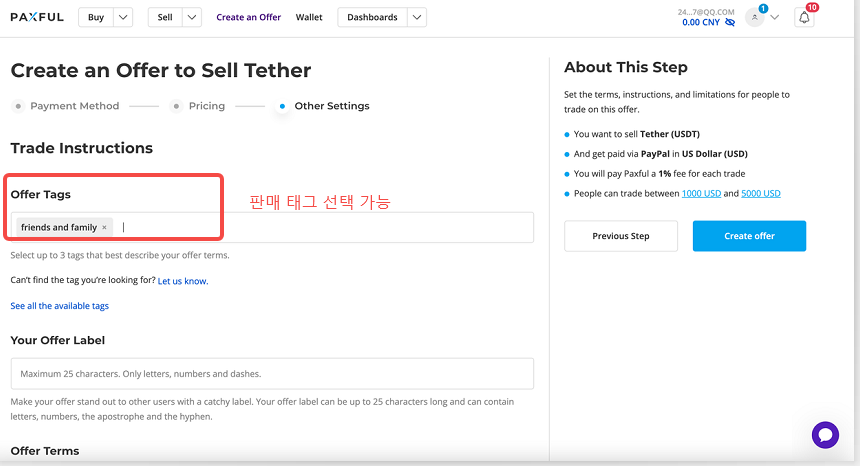The width and height of the screenshot is (860, 466).
Task: Open the account menu chevron
Action: (x=774, y=18)
